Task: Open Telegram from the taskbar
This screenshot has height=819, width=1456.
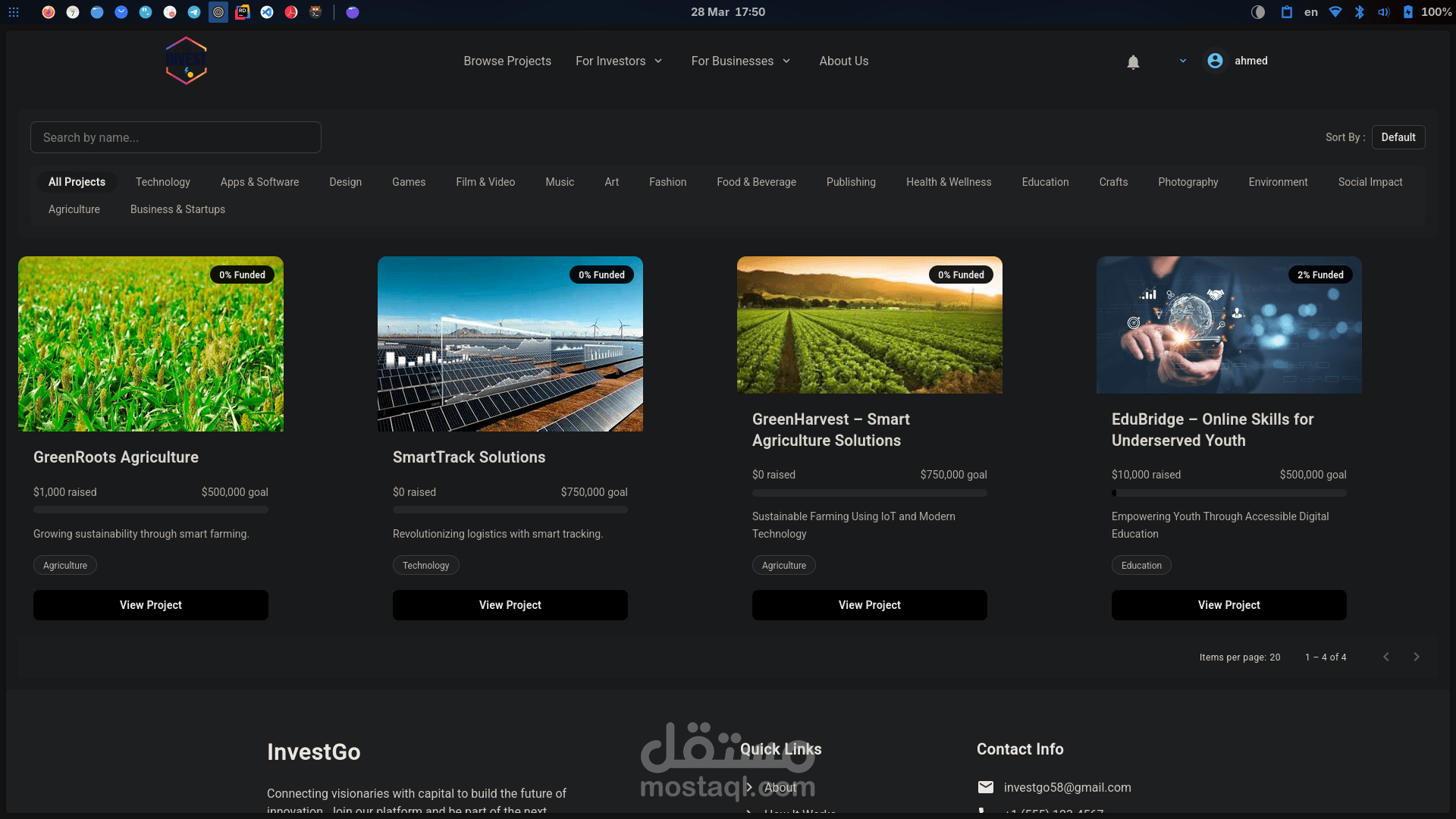Action: 194,12
